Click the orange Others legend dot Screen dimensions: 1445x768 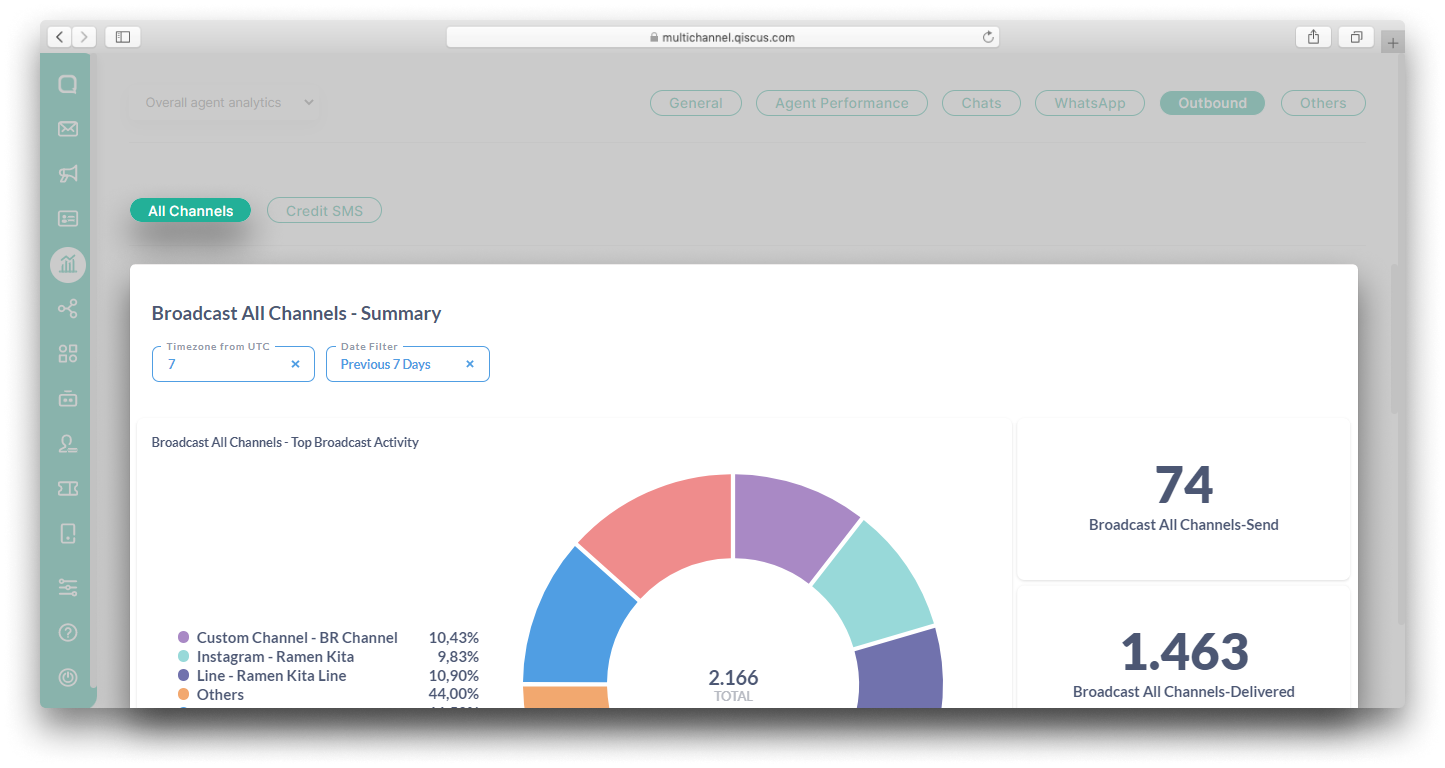point(183,694)
